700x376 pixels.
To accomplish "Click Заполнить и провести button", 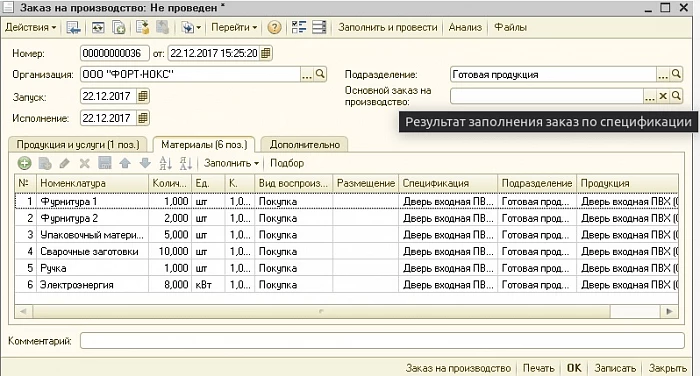I will (388, 27).
